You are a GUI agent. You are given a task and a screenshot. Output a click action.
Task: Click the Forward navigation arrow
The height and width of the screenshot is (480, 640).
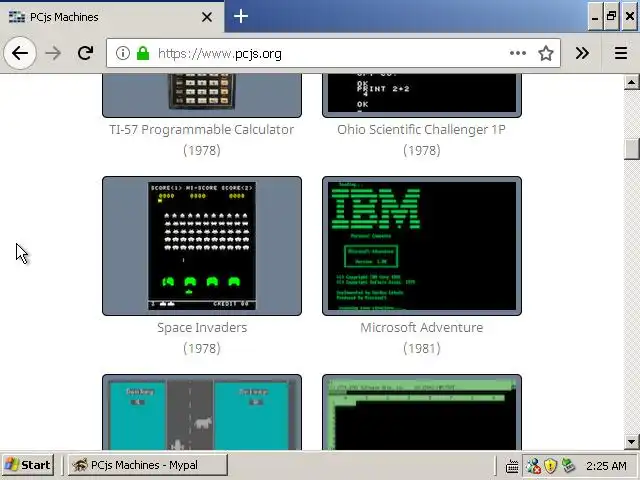point(53,53)
